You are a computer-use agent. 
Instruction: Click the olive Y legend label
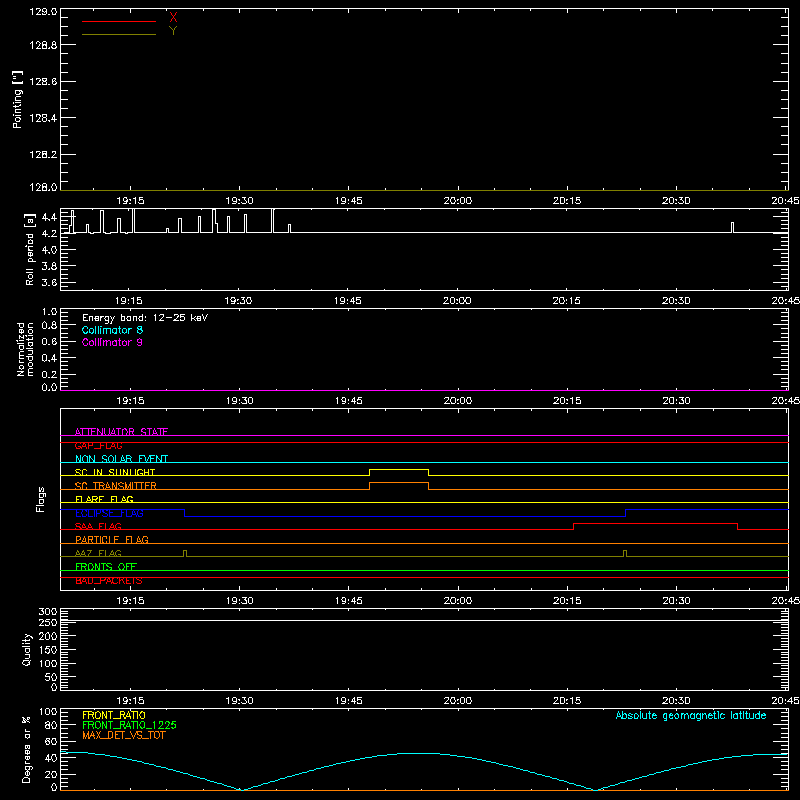click(x=173, y=31)
